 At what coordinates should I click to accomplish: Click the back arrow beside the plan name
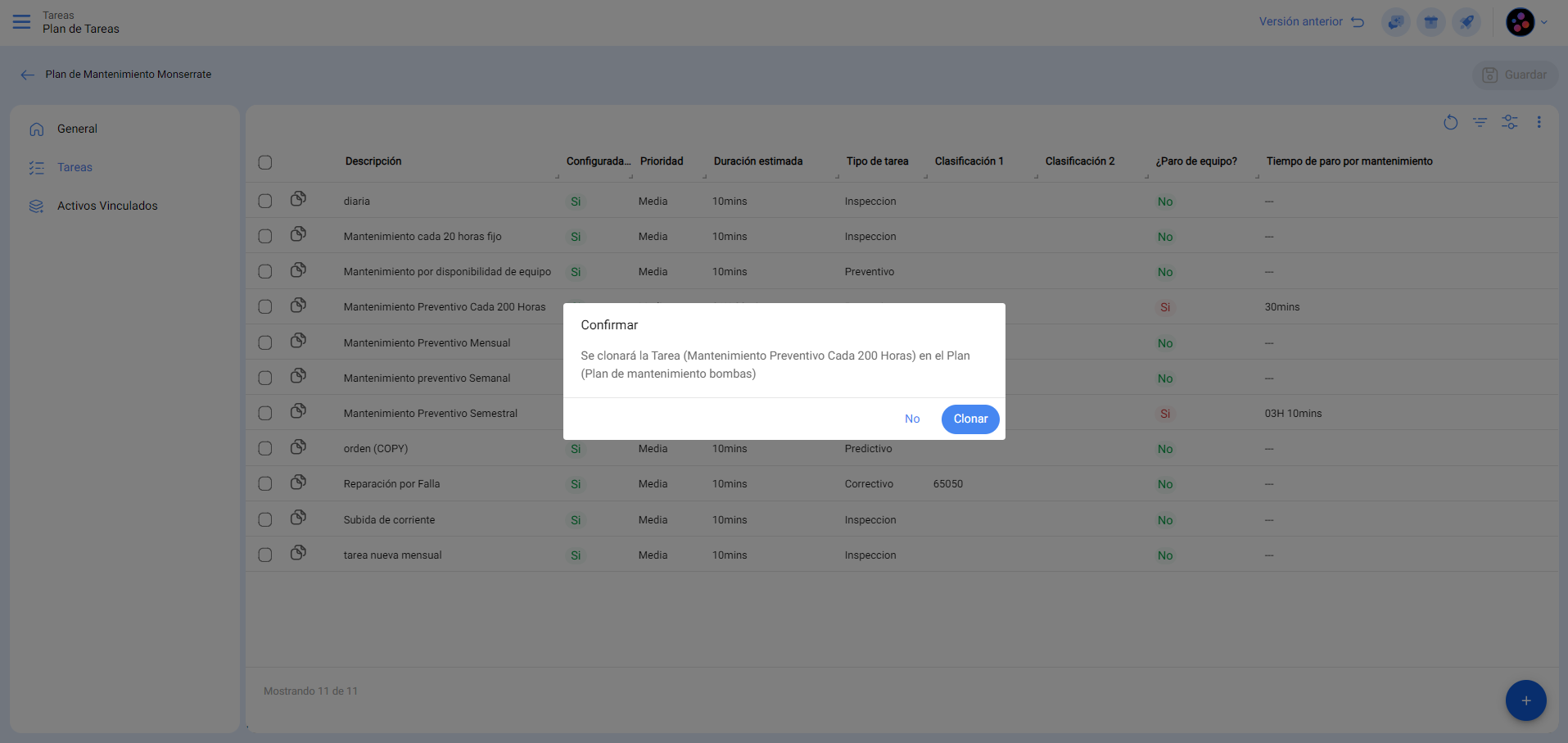click(27, 75)
